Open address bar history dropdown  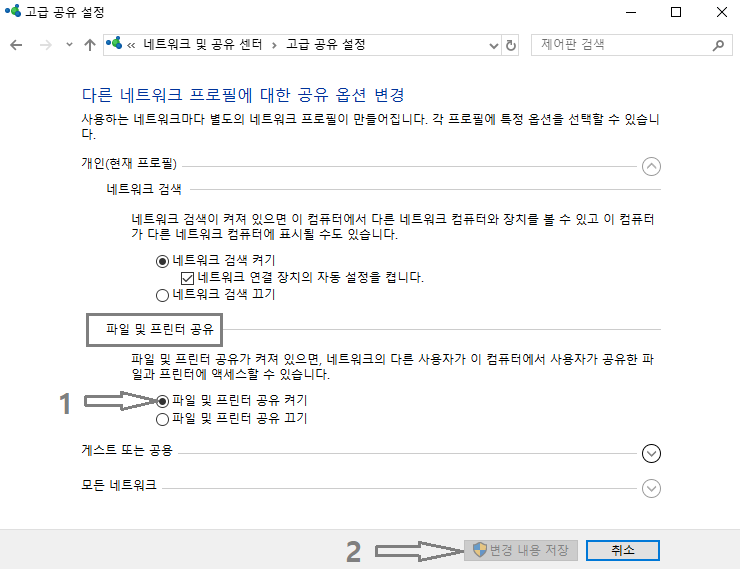[x=494, y=46]
